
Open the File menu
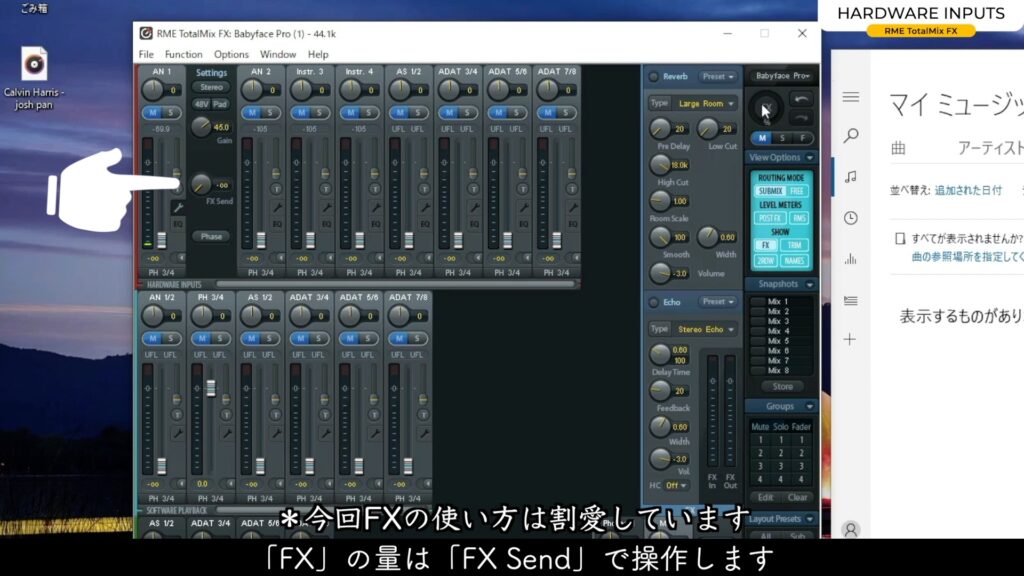(x=146, y=54)
